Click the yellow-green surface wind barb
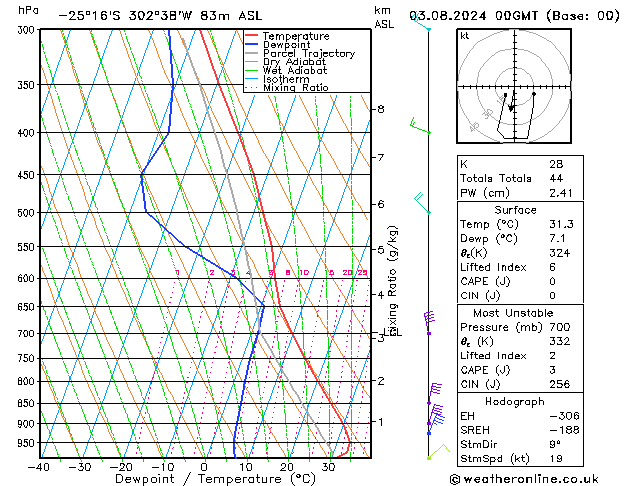This screenshot has width=629, height=486. coord(438,452)
